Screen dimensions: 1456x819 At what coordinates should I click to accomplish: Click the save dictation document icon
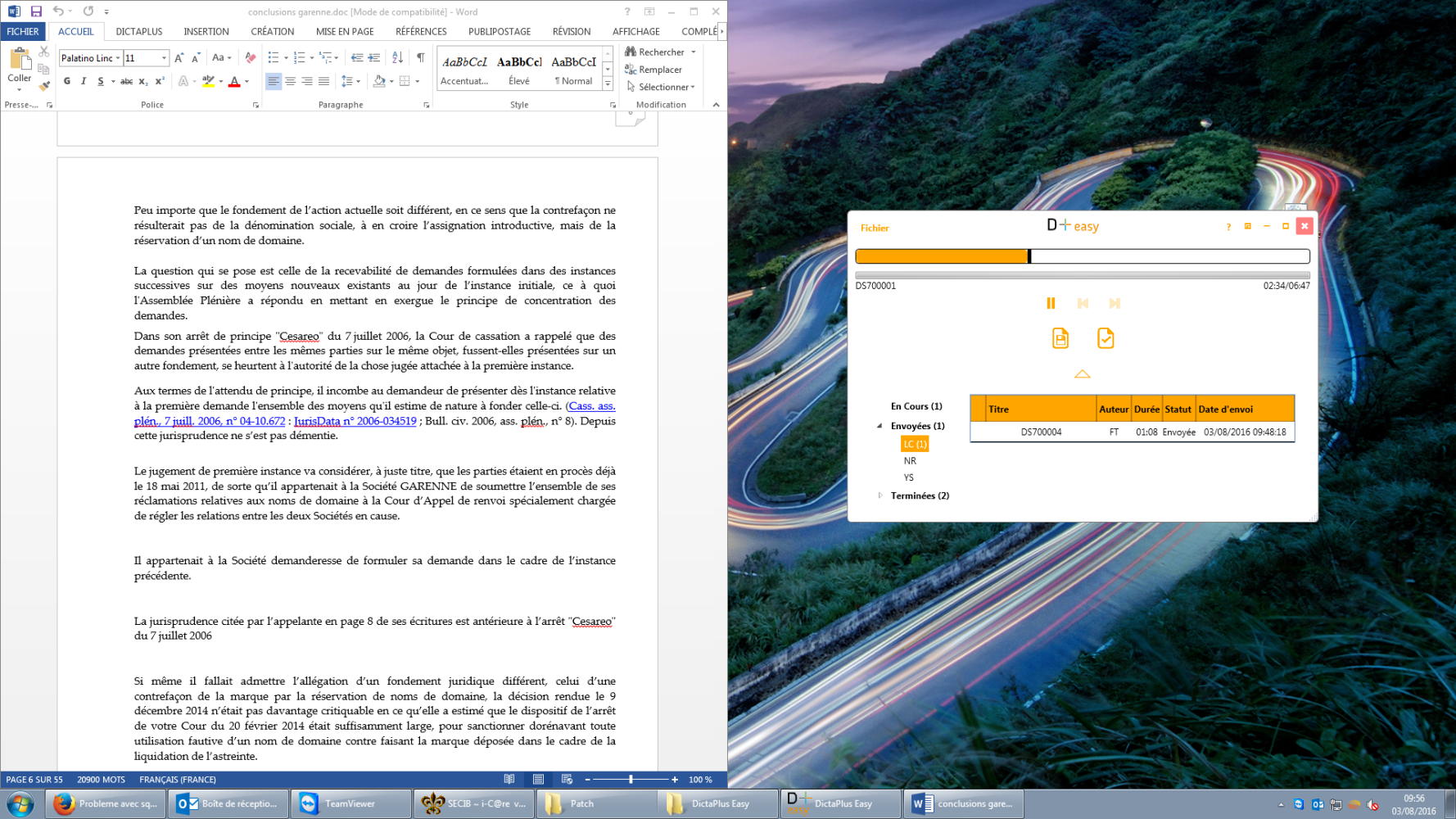coord(1060,338)
